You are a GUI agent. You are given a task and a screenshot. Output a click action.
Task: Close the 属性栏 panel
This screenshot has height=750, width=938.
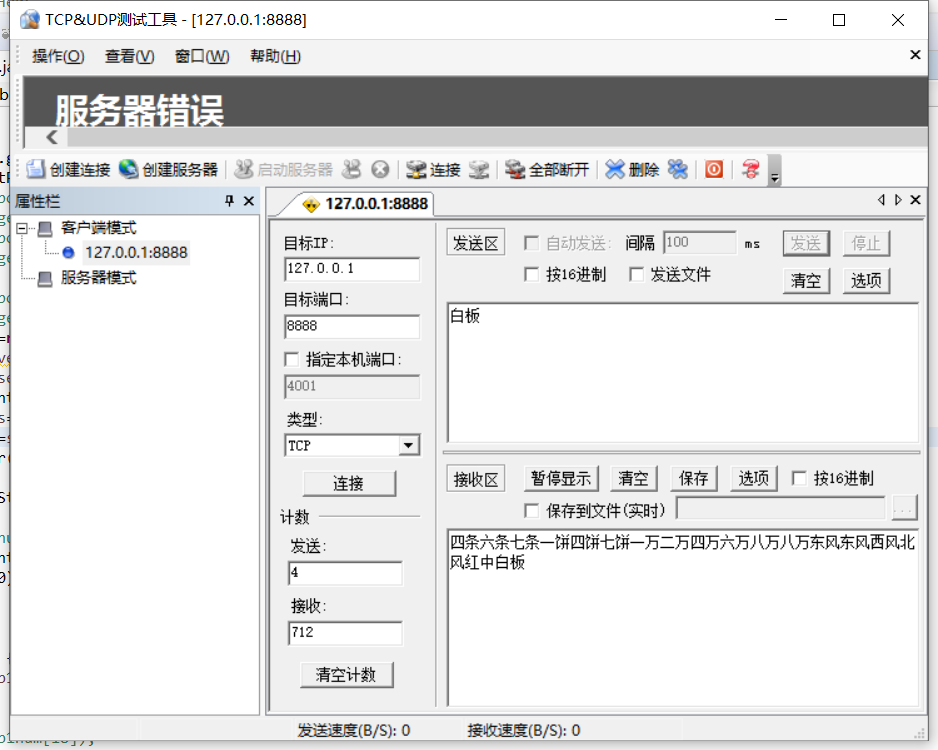click(249, 201)
